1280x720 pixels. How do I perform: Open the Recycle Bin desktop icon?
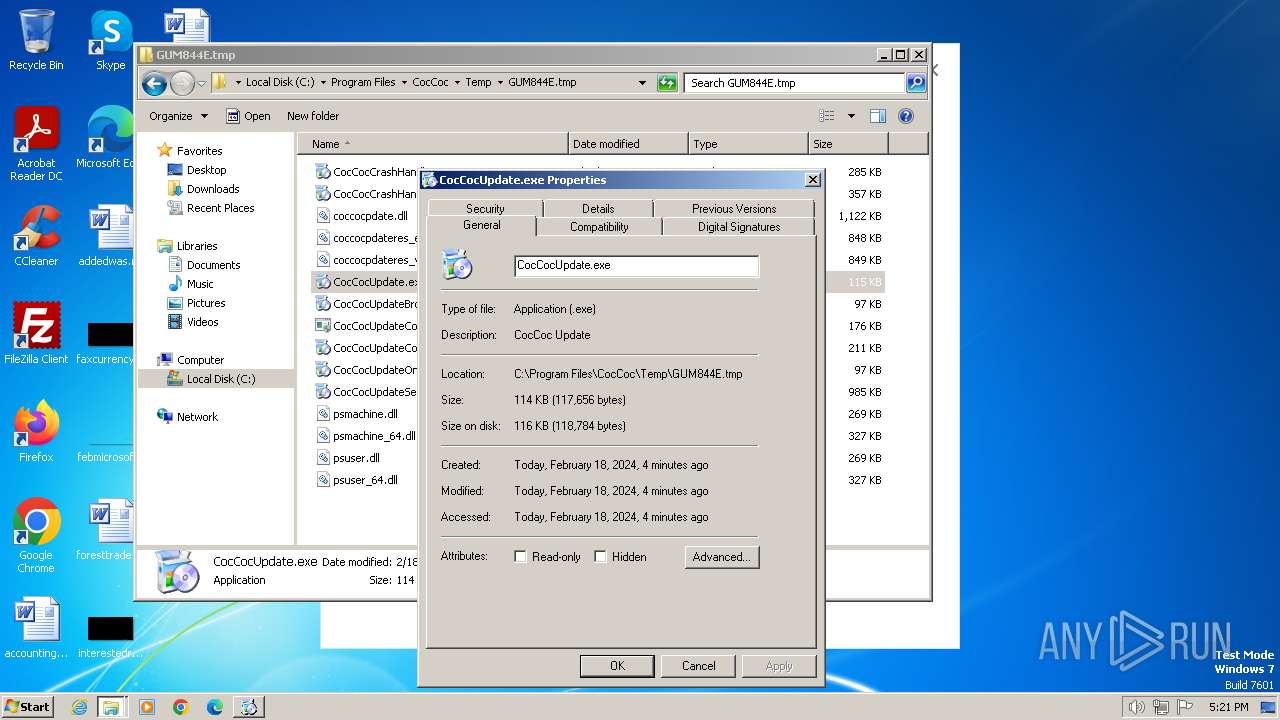coord(36,39)
